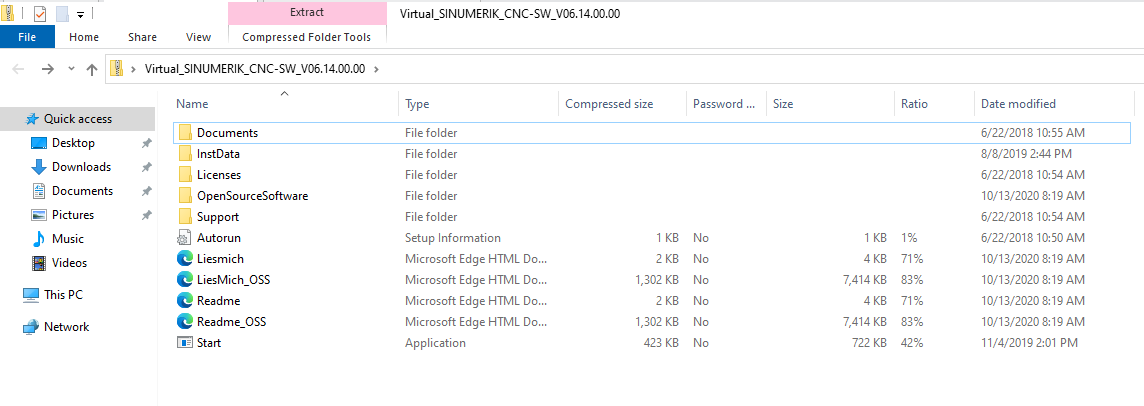1144x406 pixels.
Task: Open the Start application file
Action: pyautogui.click(x=209, y=343)
